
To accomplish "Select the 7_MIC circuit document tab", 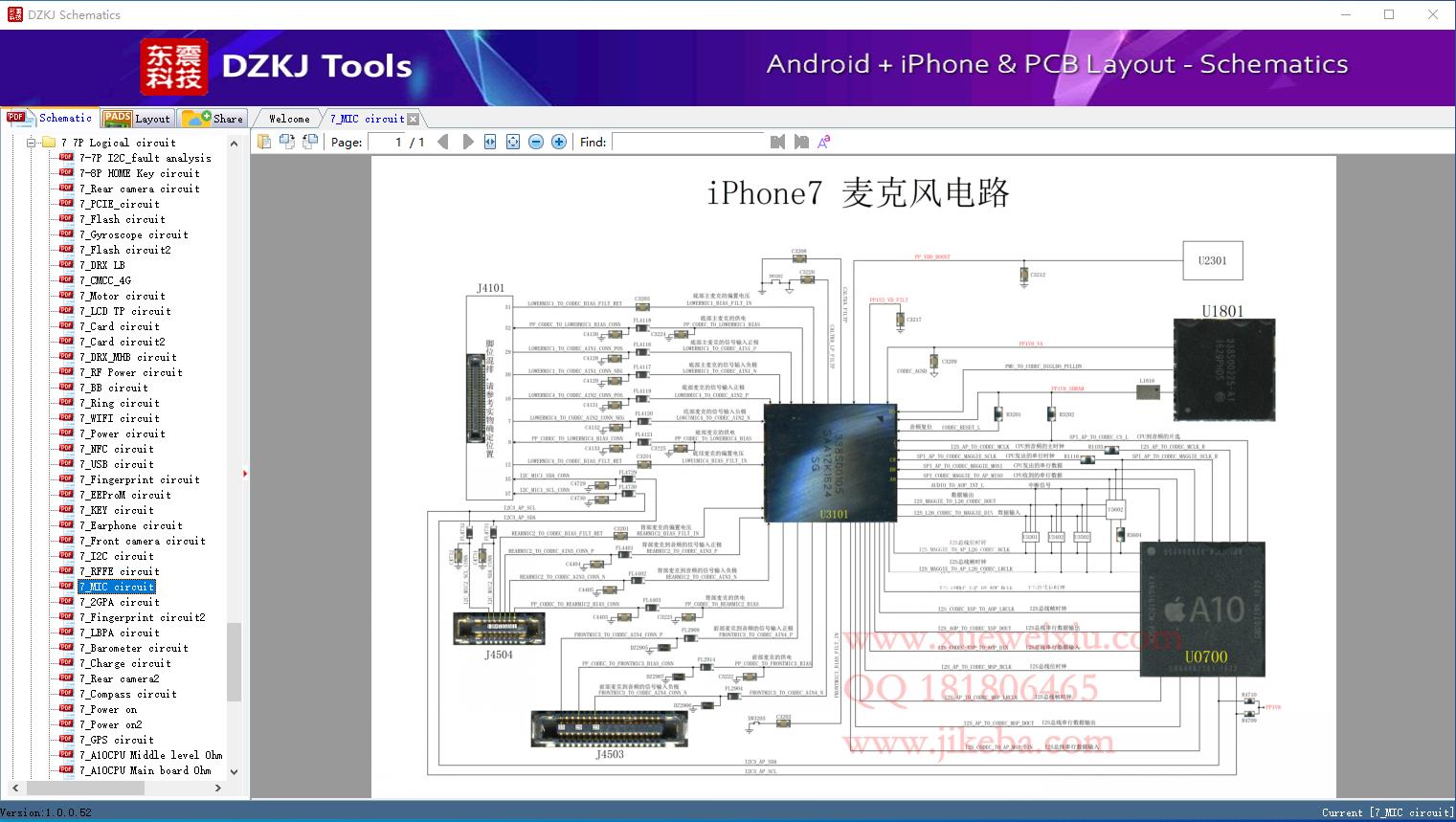I will coord(367,119).
